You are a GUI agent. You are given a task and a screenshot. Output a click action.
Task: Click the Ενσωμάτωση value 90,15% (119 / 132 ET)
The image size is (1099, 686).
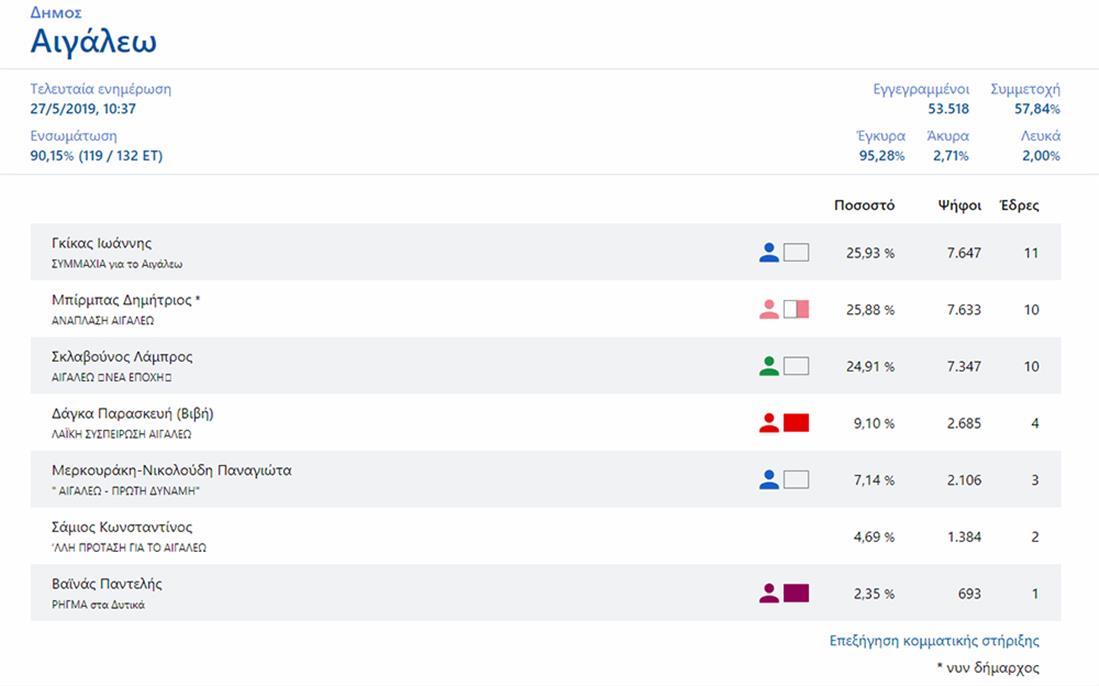coord(96,156)
